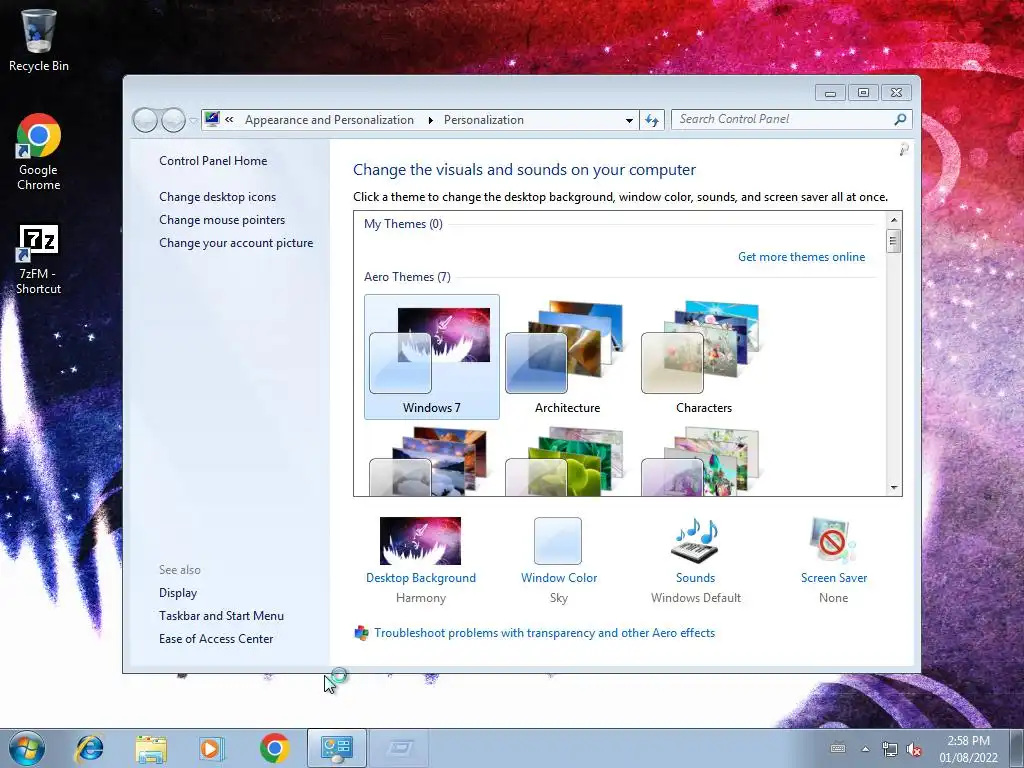Close the Personalization window
The width and height of the screenshot is (1024, 768).
coord(896,93)
